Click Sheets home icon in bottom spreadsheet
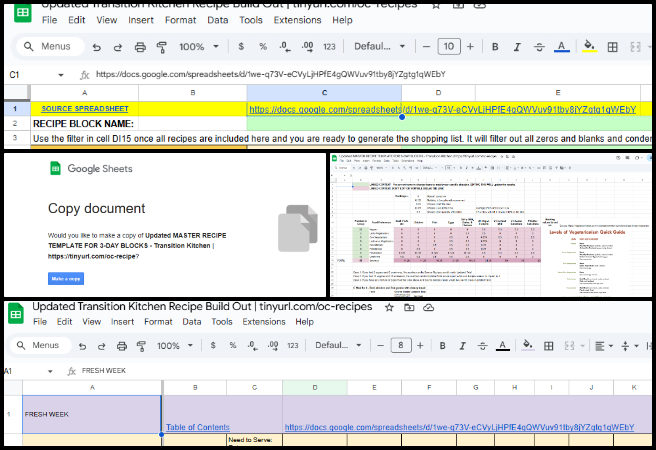 [16, 314]
